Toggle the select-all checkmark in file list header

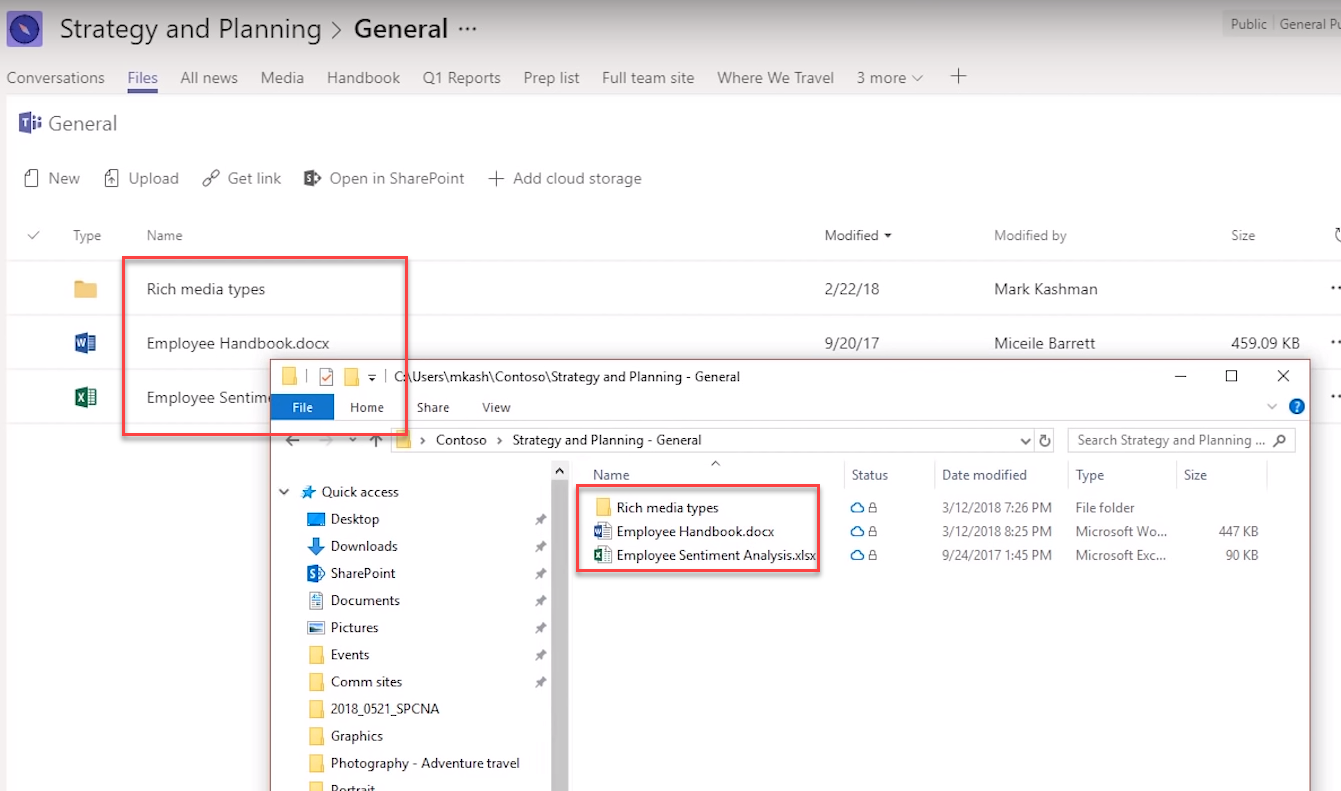34,235
